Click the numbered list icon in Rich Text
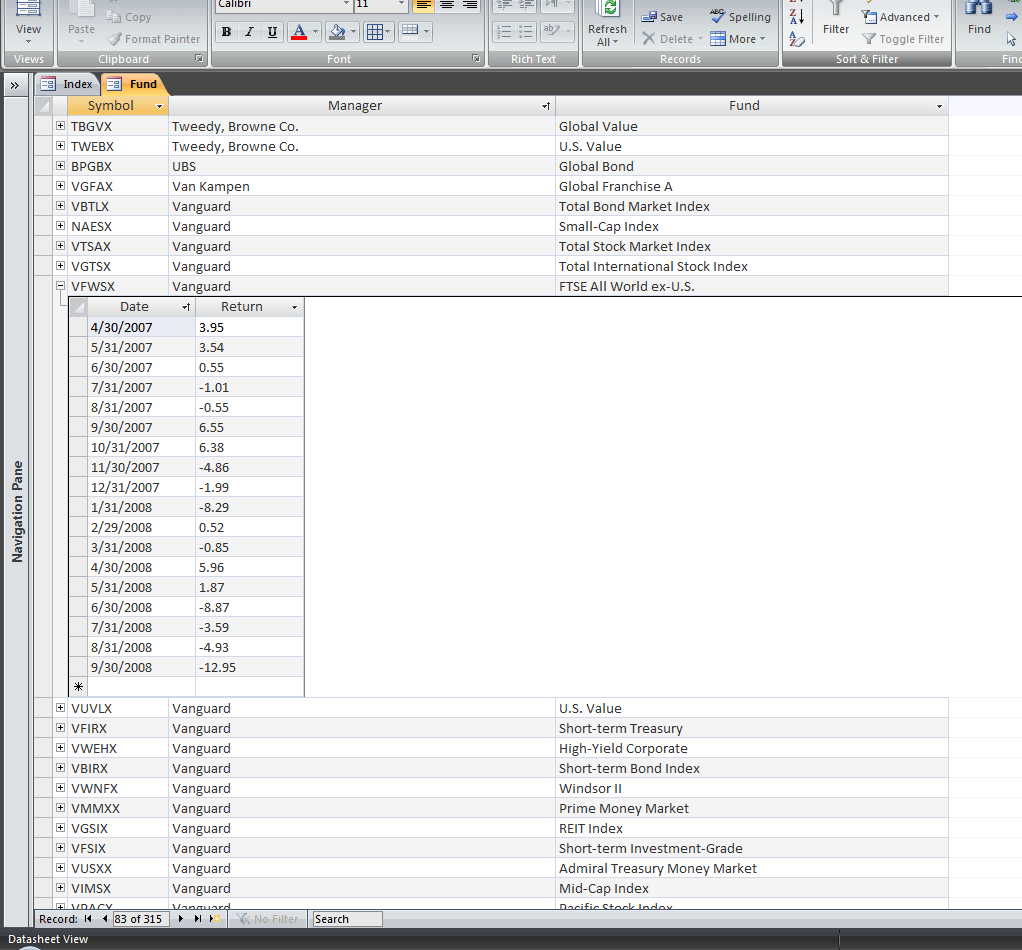The height and width of the screenshot is (950, 1022). click(504, 31)
